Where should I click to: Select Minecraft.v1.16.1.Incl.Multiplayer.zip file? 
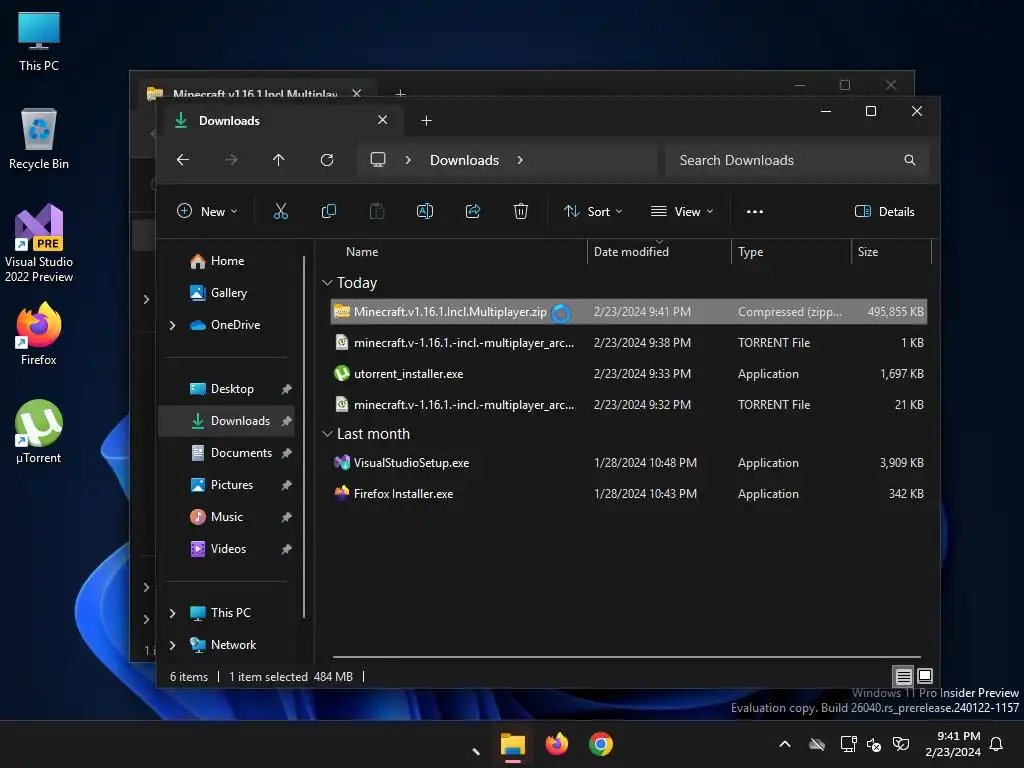[628, 312]
